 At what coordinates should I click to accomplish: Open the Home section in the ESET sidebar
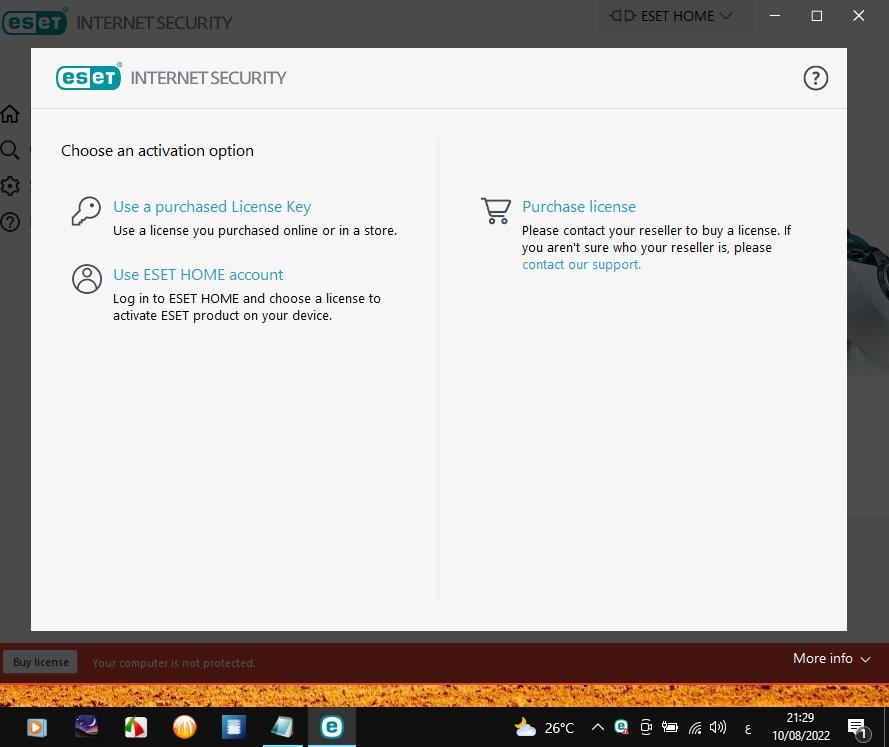[x=10, y=114]
